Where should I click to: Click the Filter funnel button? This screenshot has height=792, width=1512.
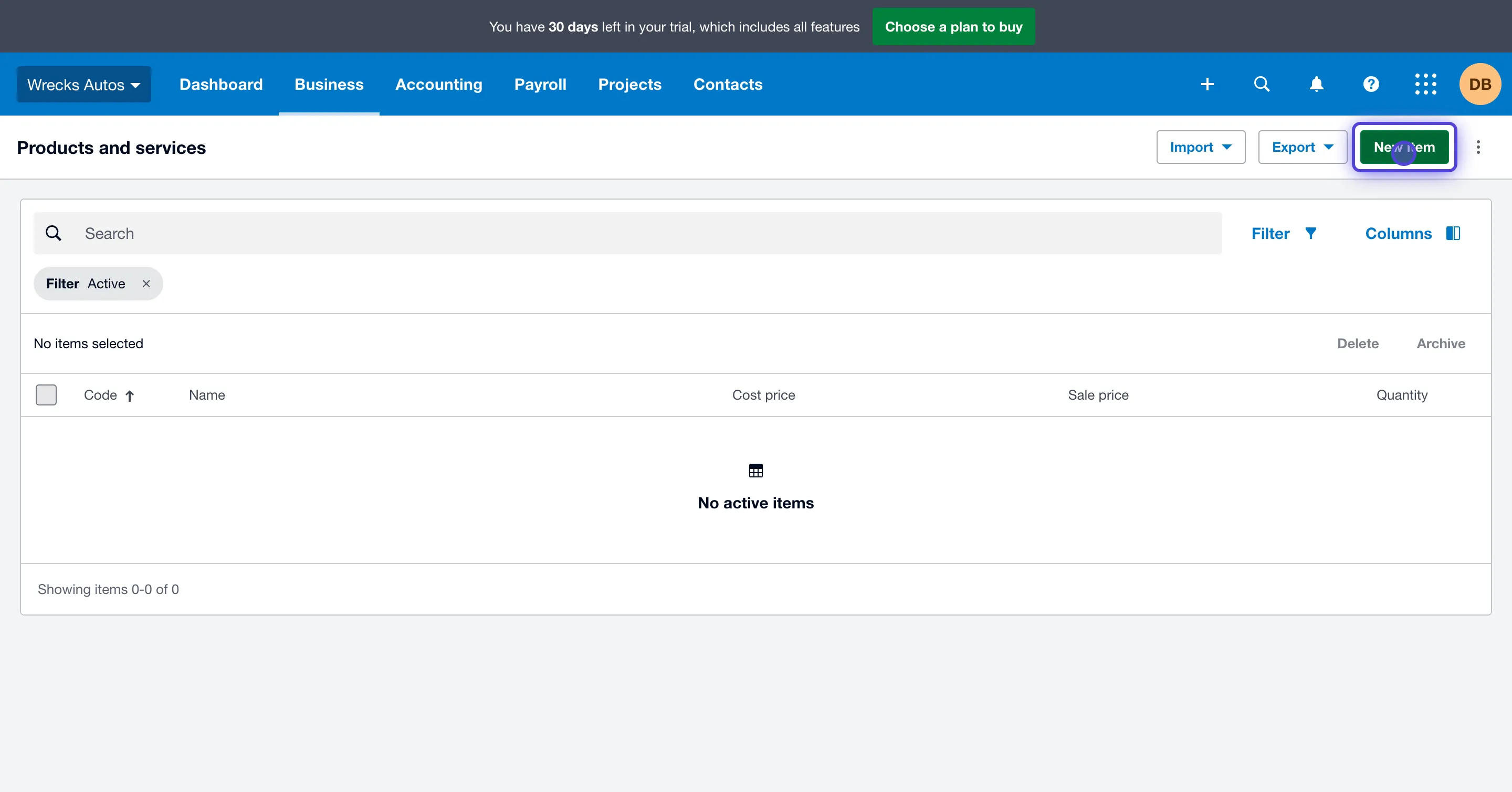pos(1284,233)
